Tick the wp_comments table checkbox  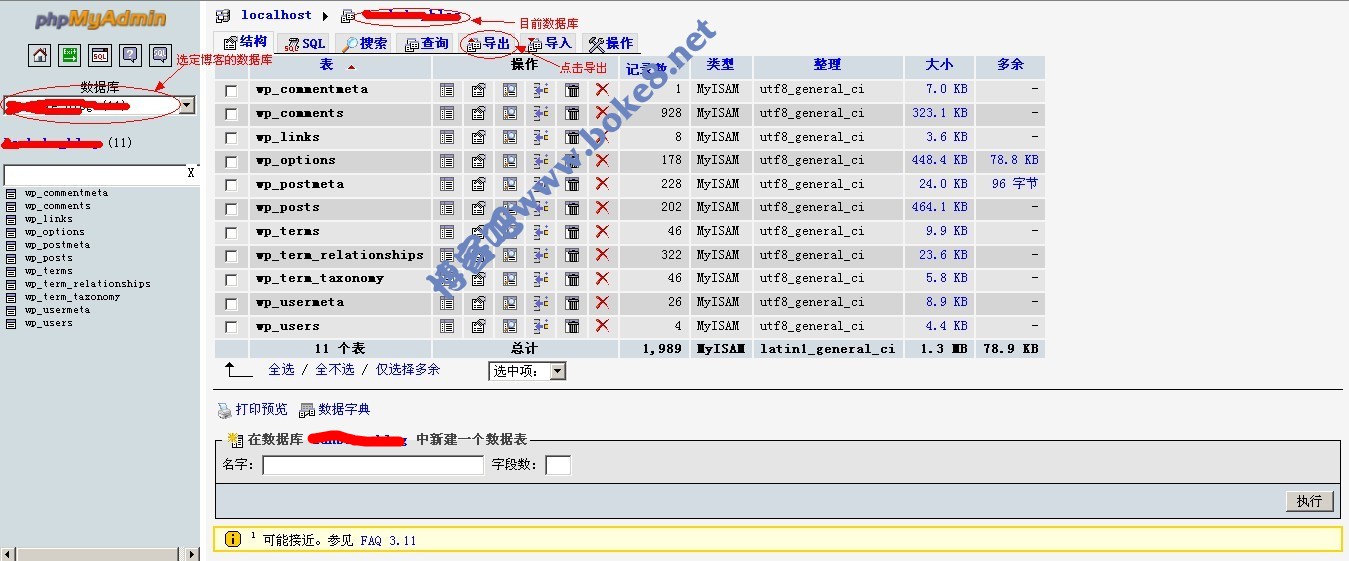pyautogui.click(x=232, y=114)
